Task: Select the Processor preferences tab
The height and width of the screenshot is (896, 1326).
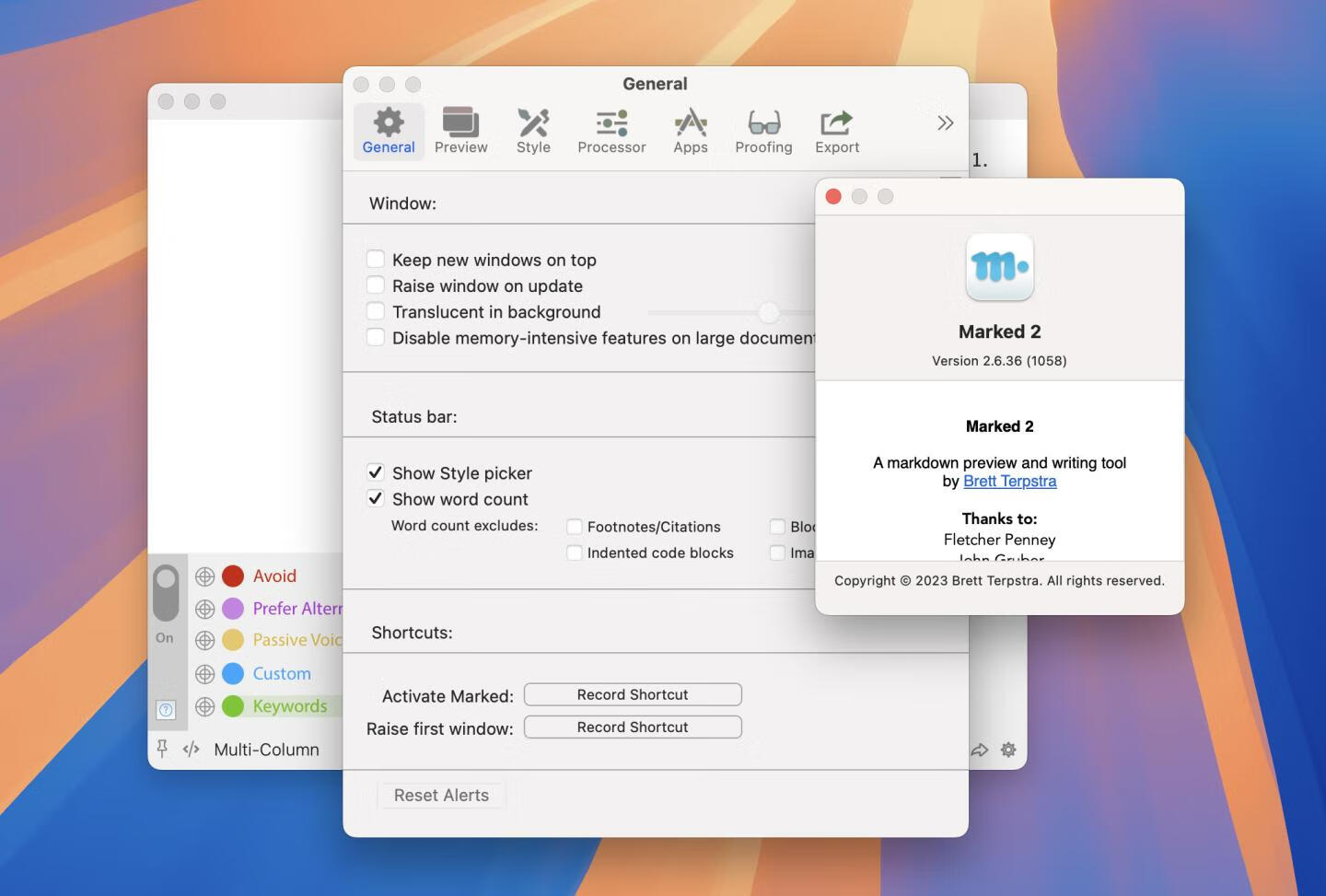Action: 611,131
